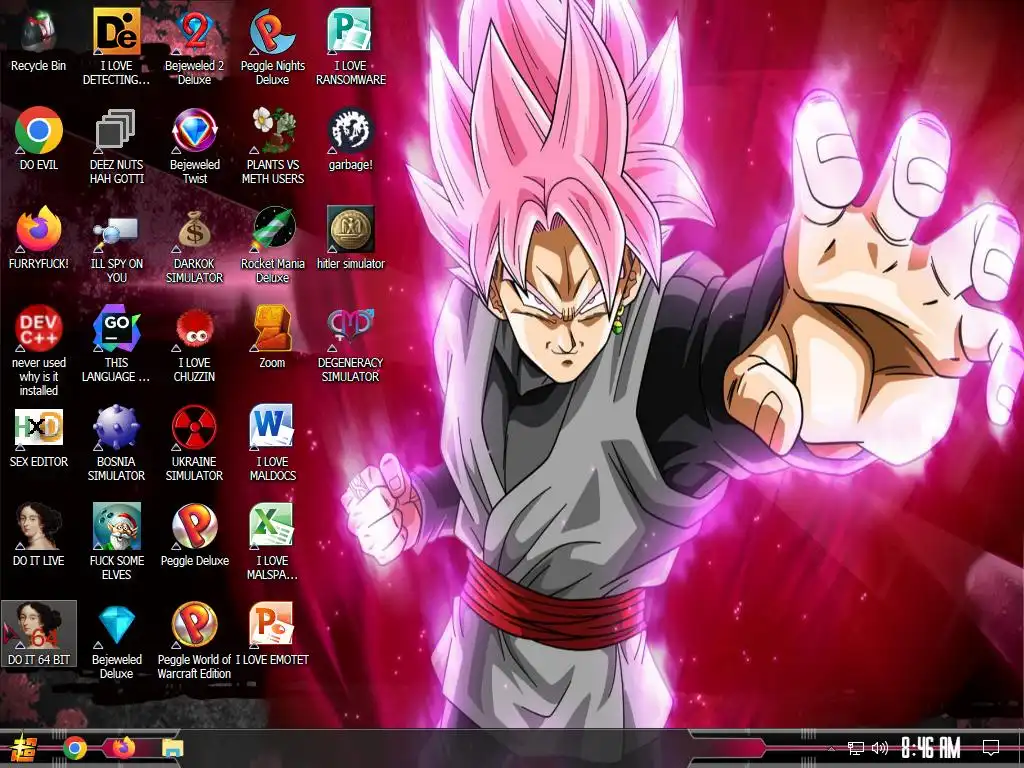This screenshot has width=1024, height=768.
Task: Launch Rocket Mania Deluxe shortcut
Action: point(272,246)
